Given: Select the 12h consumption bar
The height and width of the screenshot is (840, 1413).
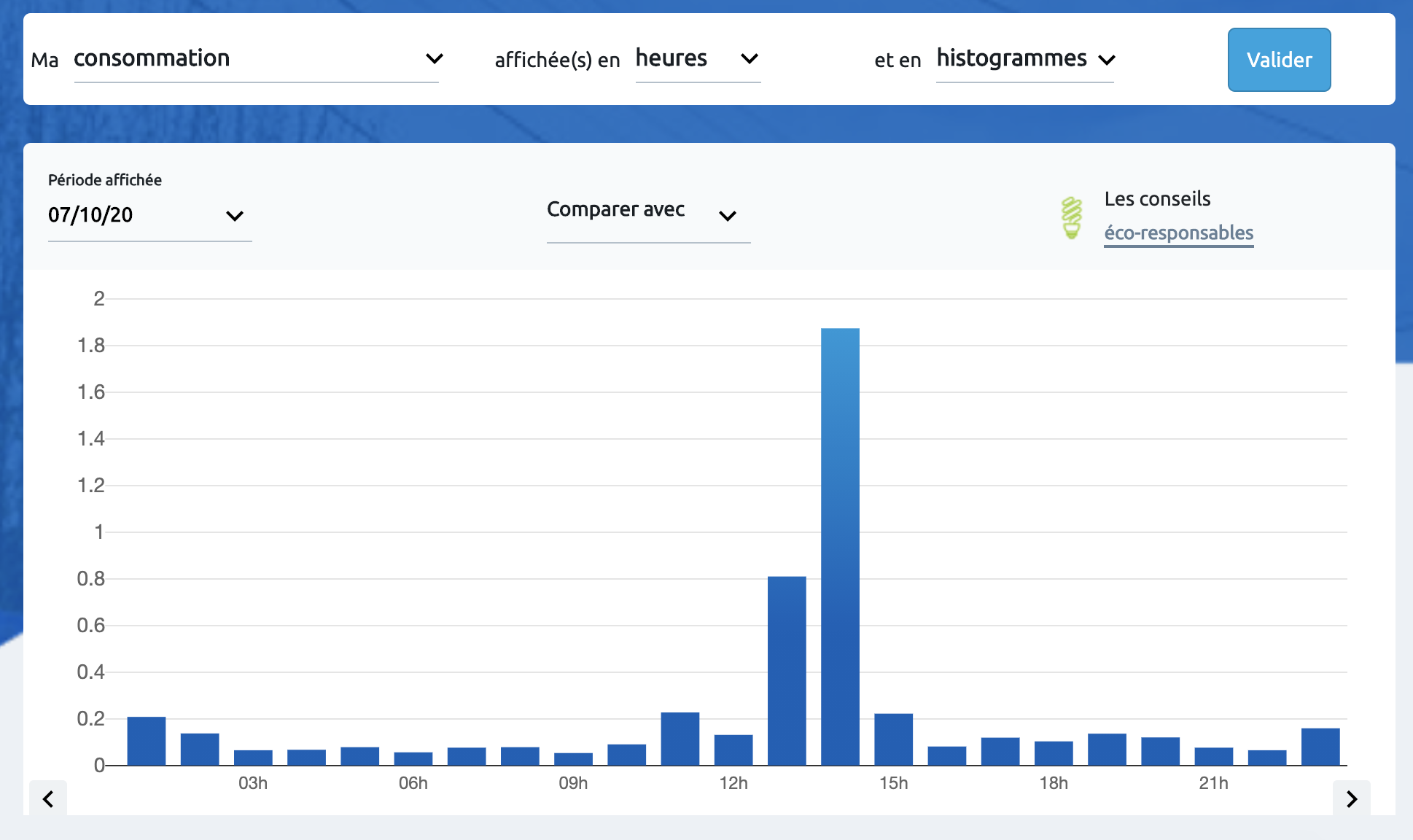Looking at the screenshot, I should 733,750.
